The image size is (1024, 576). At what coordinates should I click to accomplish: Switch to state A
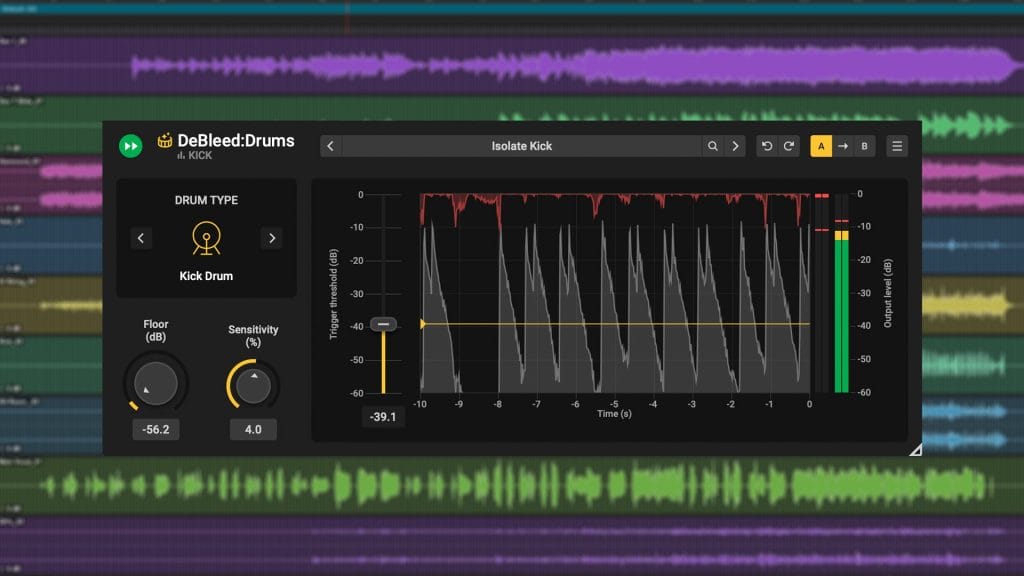click(x=821, y=146)
